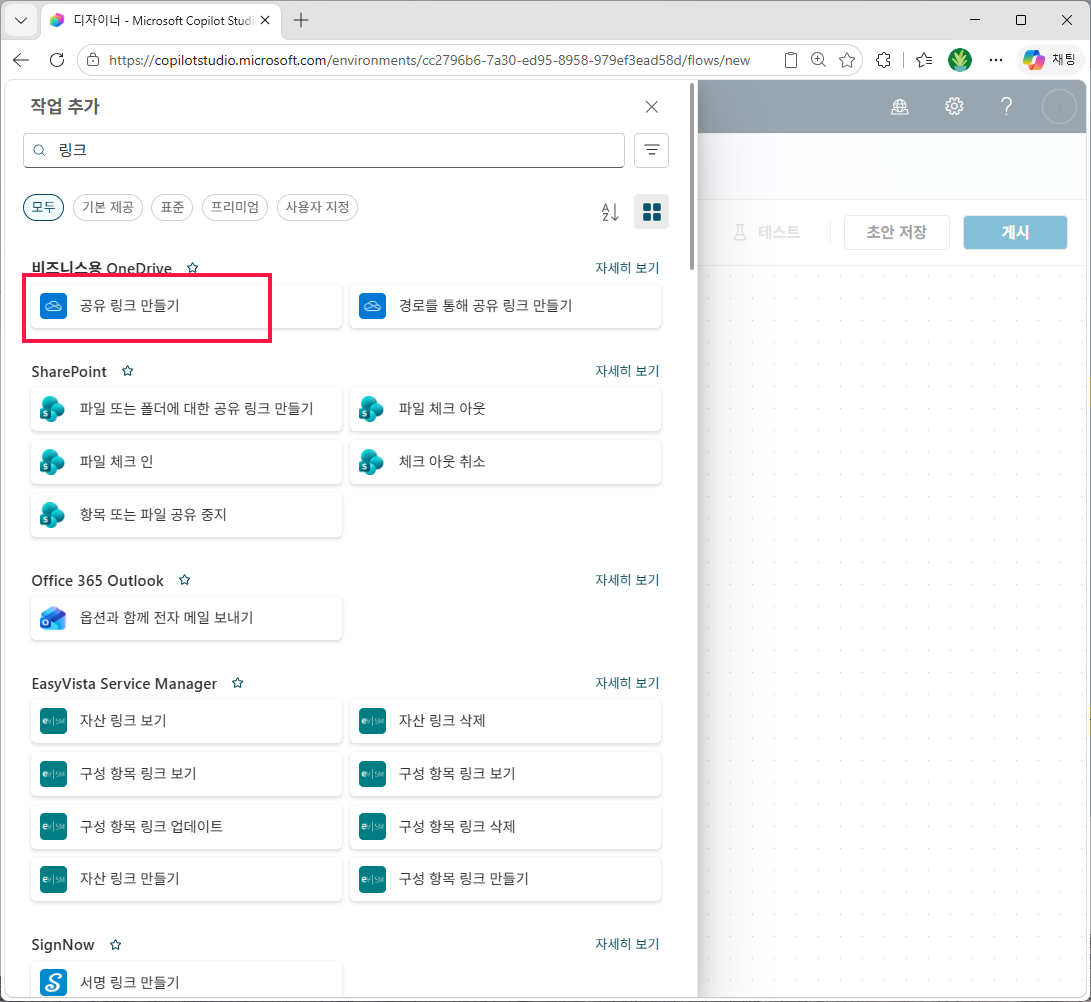1091x1002 pixels.
Task: Open the browser settings and more menu
Action: point(996,61)
